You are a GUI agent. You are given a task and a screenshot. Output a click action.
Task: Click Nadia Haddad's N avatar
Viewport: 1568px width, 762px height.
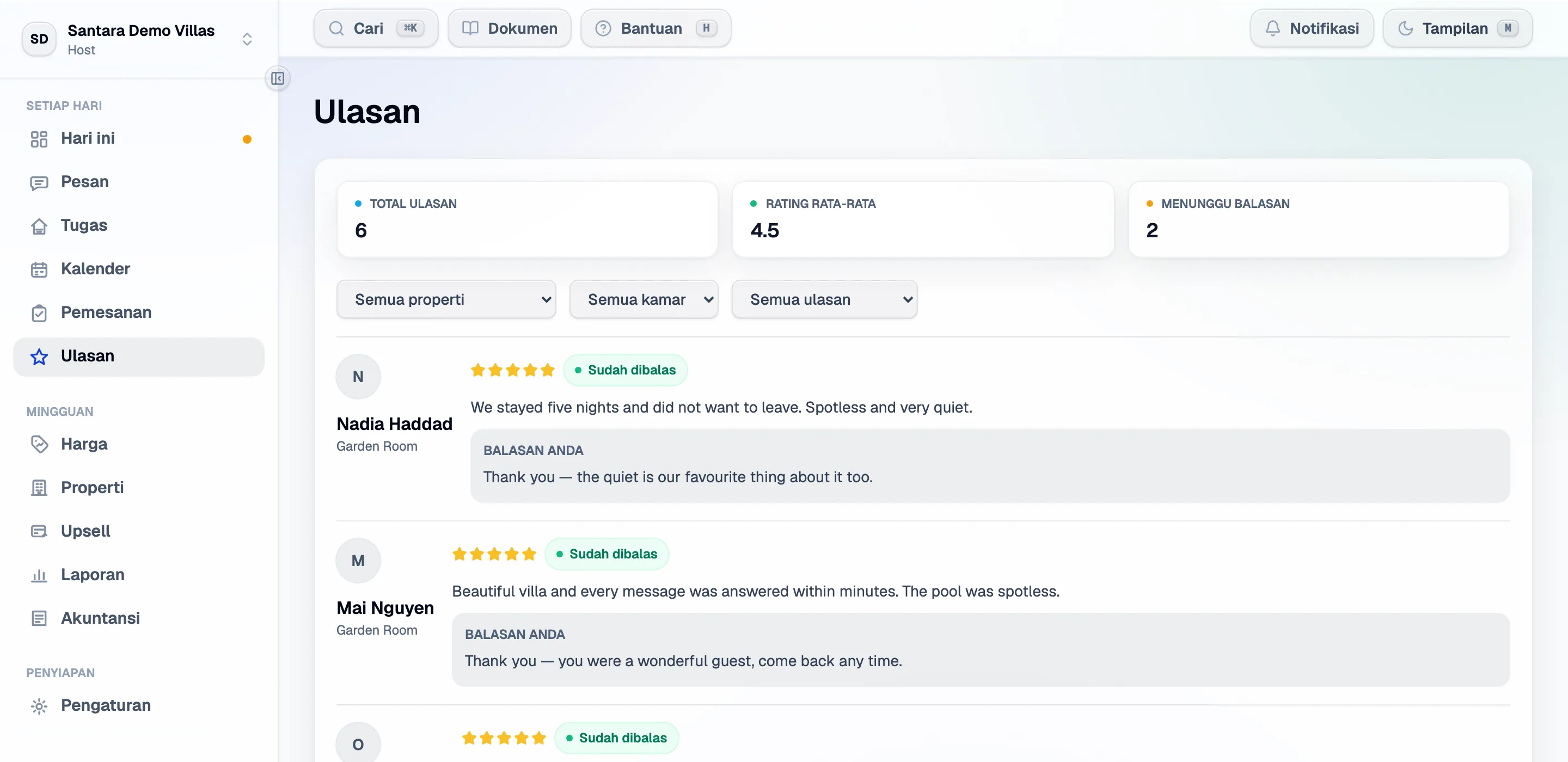(358, 377)
